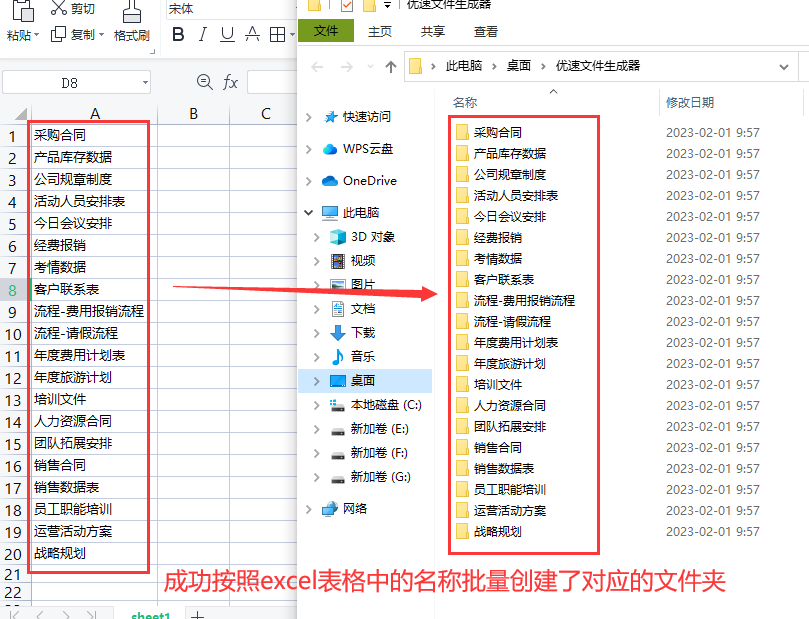Image resolution: width=809 pixels, height=619 pixels.
Task: Select the sheet1 worksheet tab
Action: [151, 614]
